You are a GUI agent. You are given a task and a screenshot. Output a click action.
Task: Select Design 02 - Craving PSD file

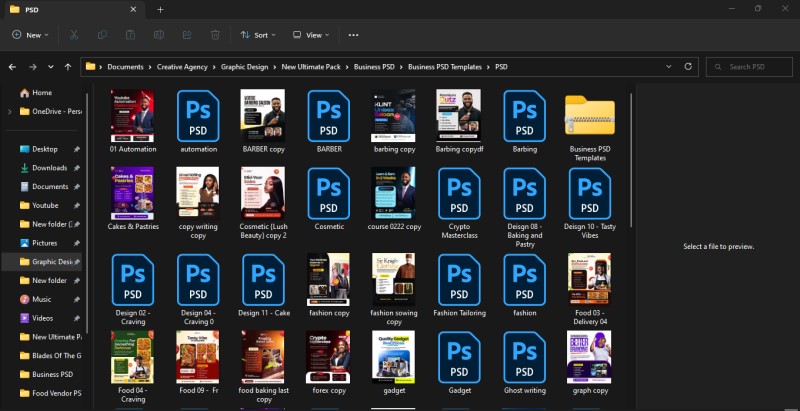[133, 280]
